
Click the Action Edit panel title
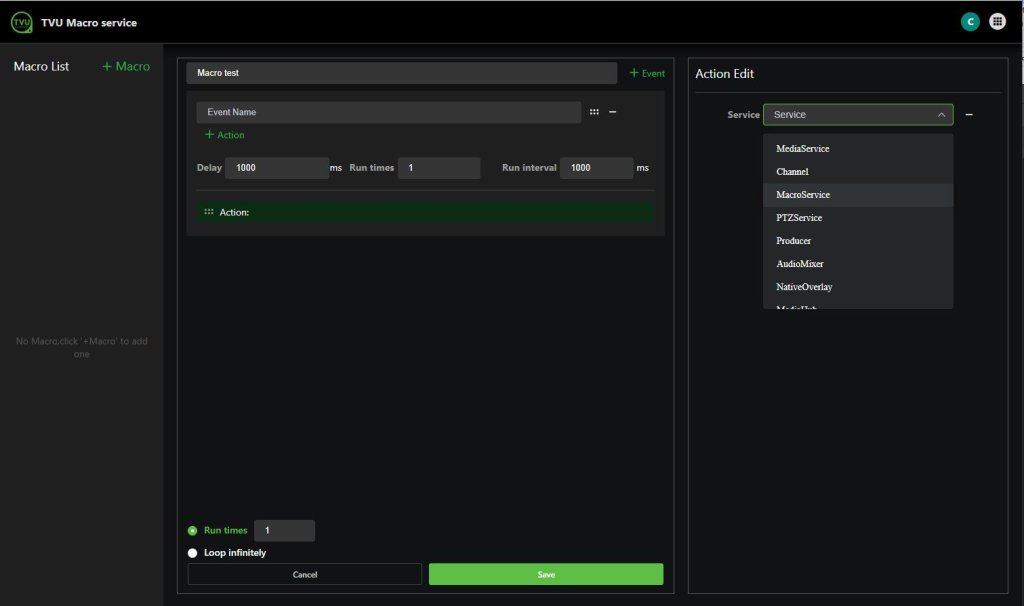tap(724, 73)
